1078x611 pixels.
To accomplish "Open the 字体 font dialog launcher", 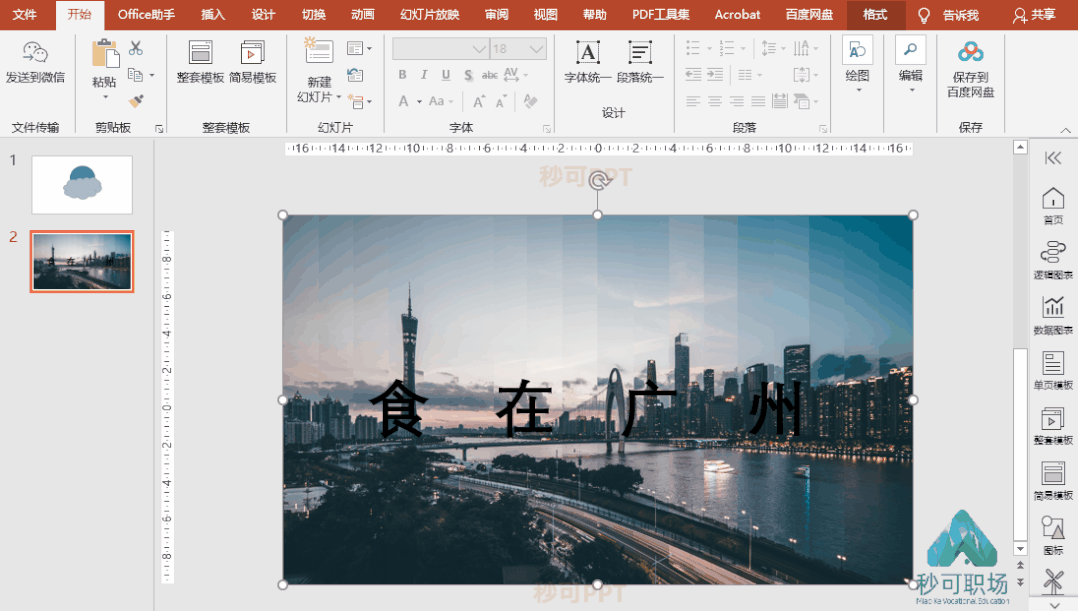I will (x=547, y=129).
